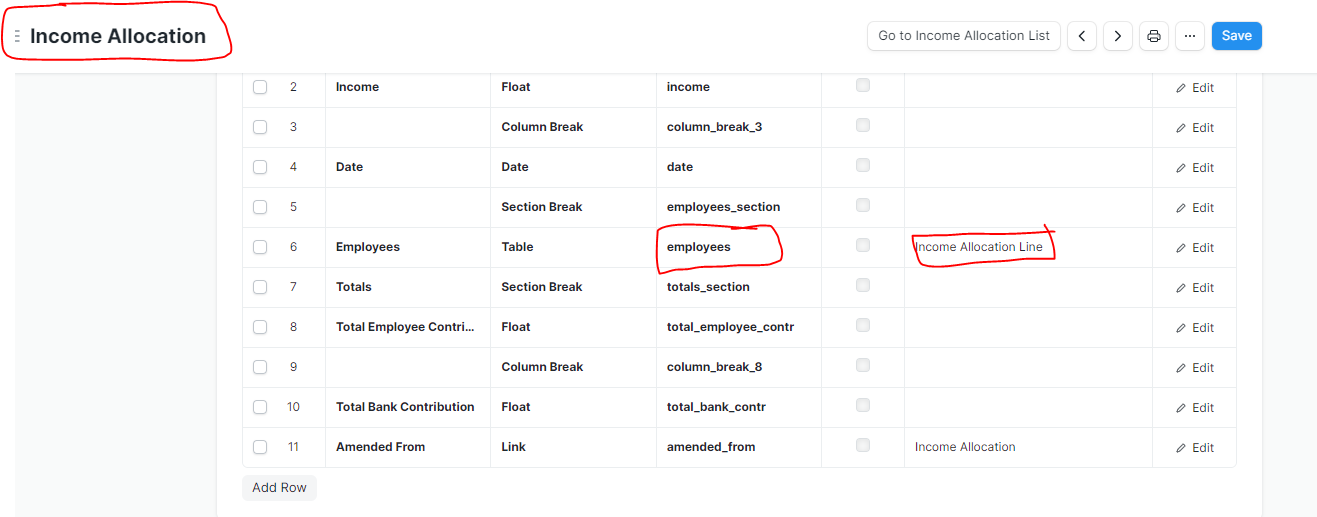Select row 11 Amended From checkbox
1317x517 pixels.
(260, 447)
